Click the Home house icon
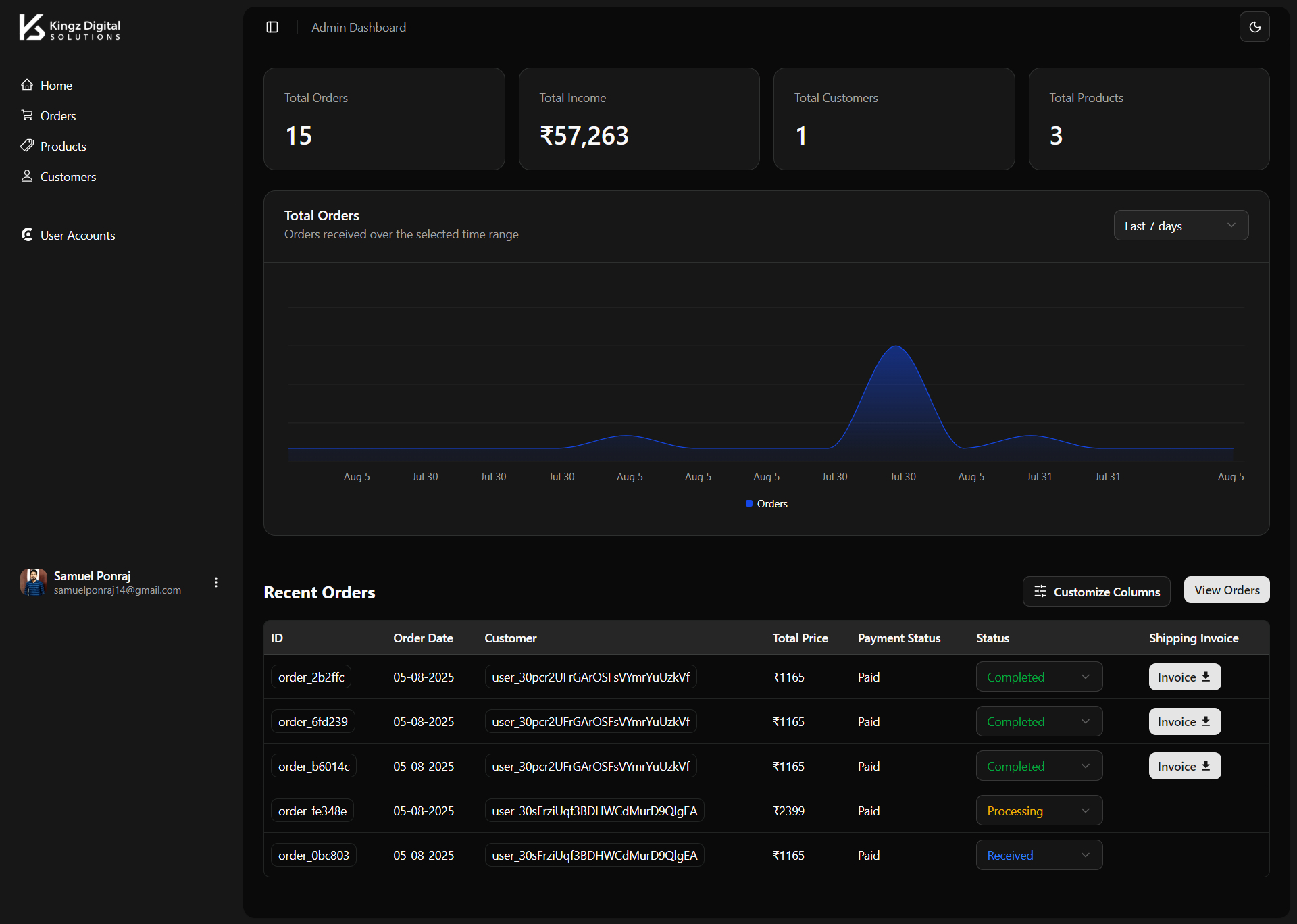The height and width of the screenshot is (924, 1297). [27, 85]
